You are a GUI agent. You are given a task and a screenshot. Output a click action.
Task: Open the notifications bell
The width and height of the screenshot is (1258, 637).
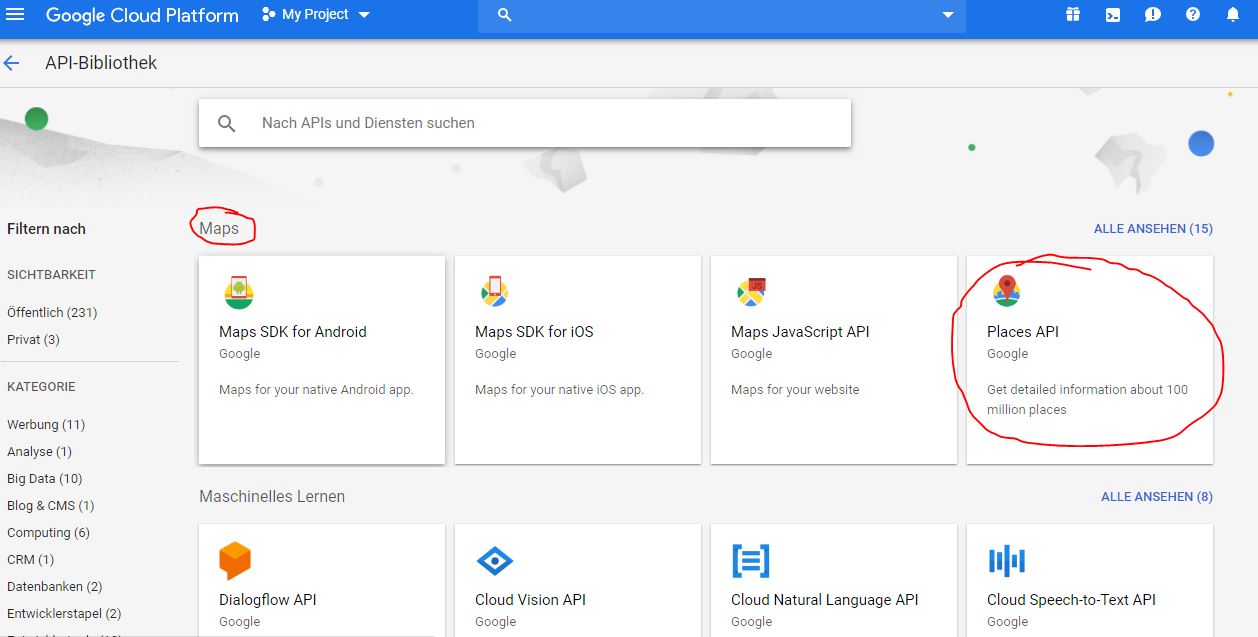(x=1233, y=15)
